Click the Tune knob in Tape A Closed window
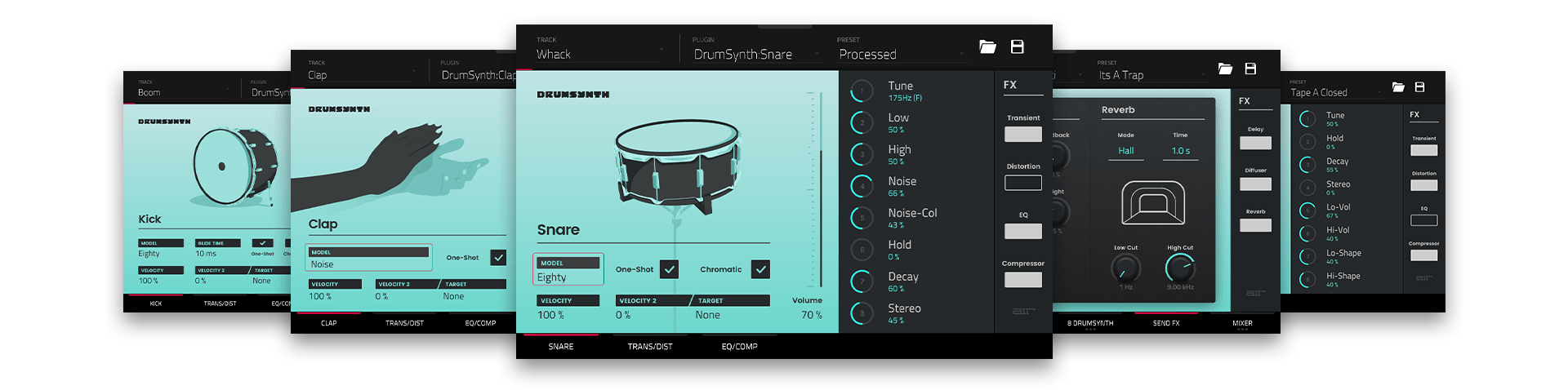Screen dimensions: 1568x390 [1307, 119]
